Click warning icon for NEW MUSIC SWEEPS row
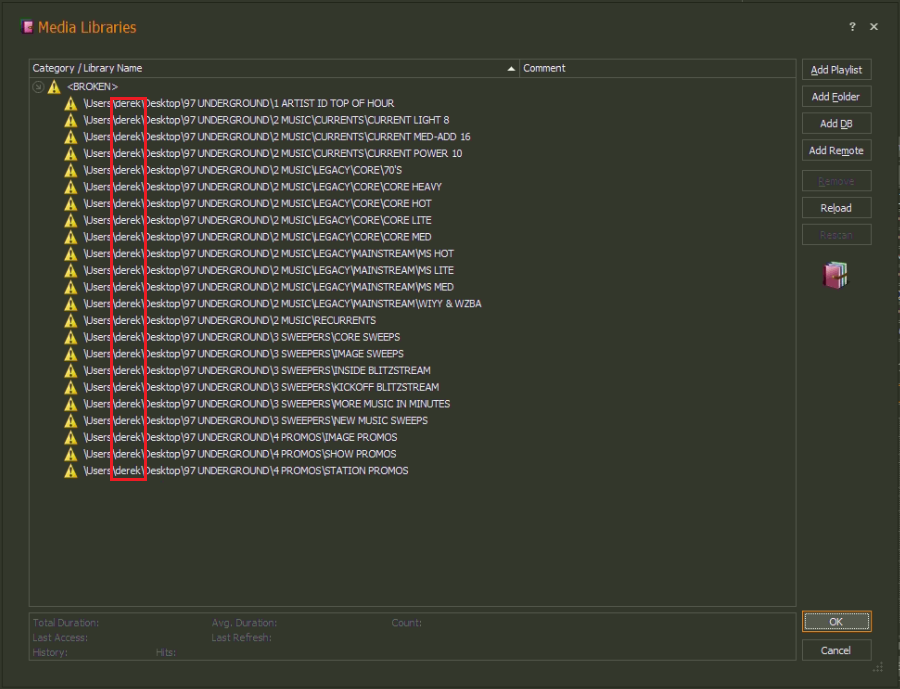This screenshot has height=689, width=900. point(71,420)
